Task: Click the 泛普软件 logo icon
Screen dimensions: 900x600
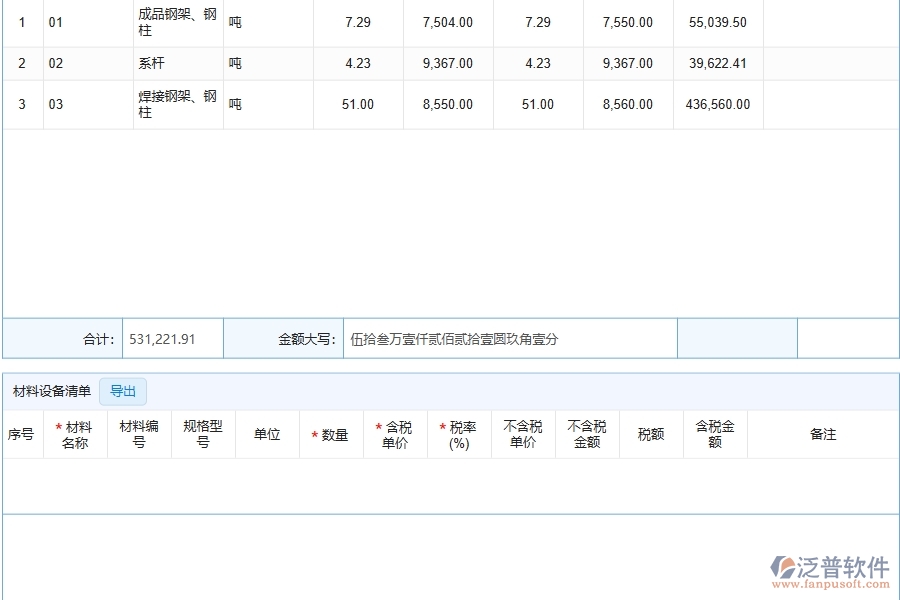Action: pyautogui.click(x=782, y=569)
